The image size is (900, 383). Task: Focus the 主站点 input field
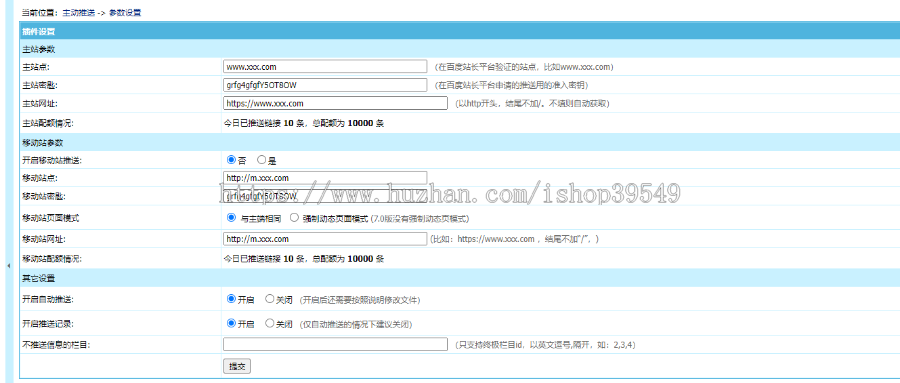point(325,67)
